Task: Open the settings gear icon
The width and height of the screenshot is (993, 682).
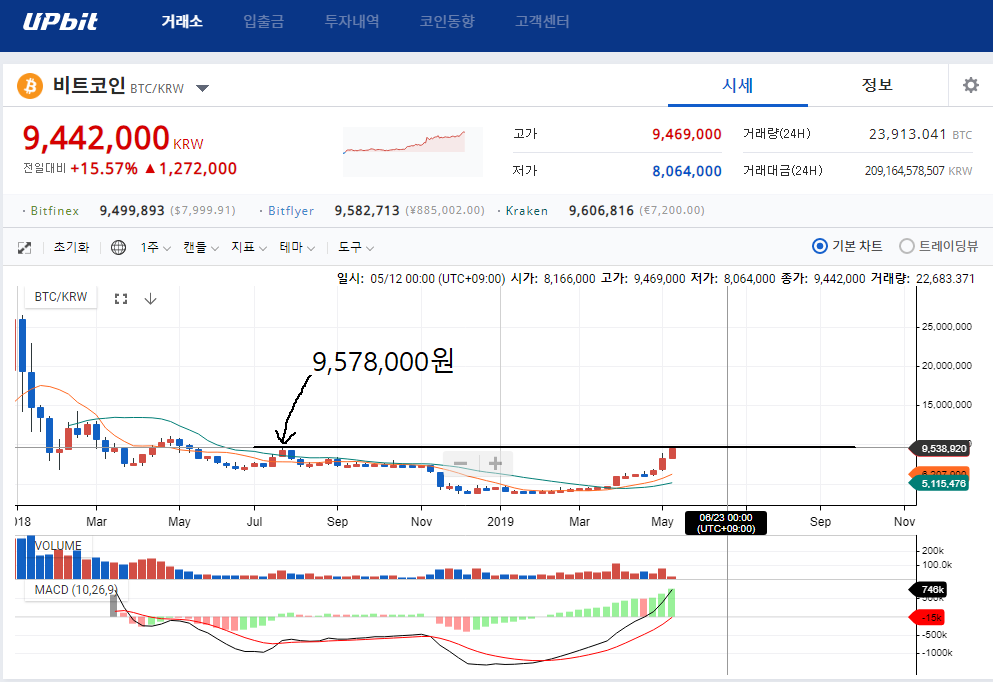Action: (x=970, y=85)
